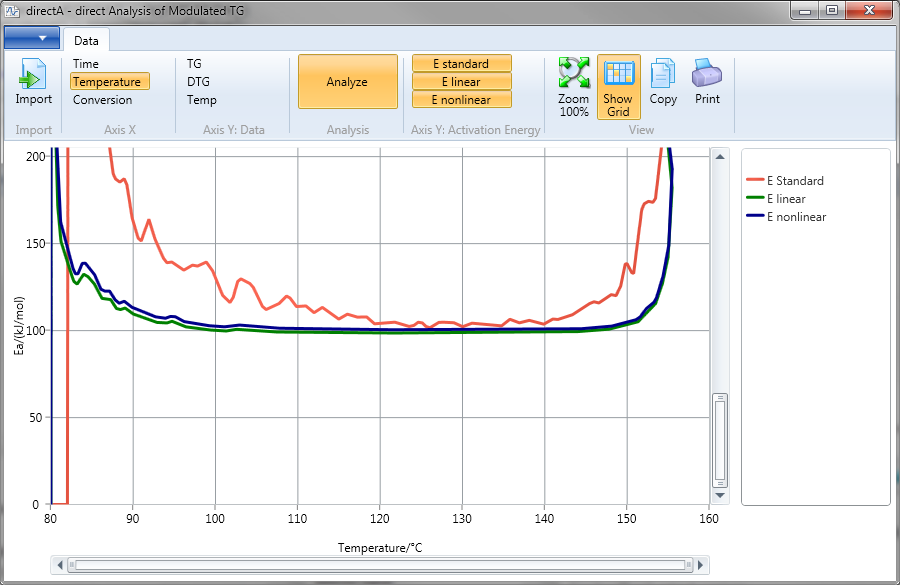Click the Temperature/°C axis title
900x585 pixels.
(380, 548)
